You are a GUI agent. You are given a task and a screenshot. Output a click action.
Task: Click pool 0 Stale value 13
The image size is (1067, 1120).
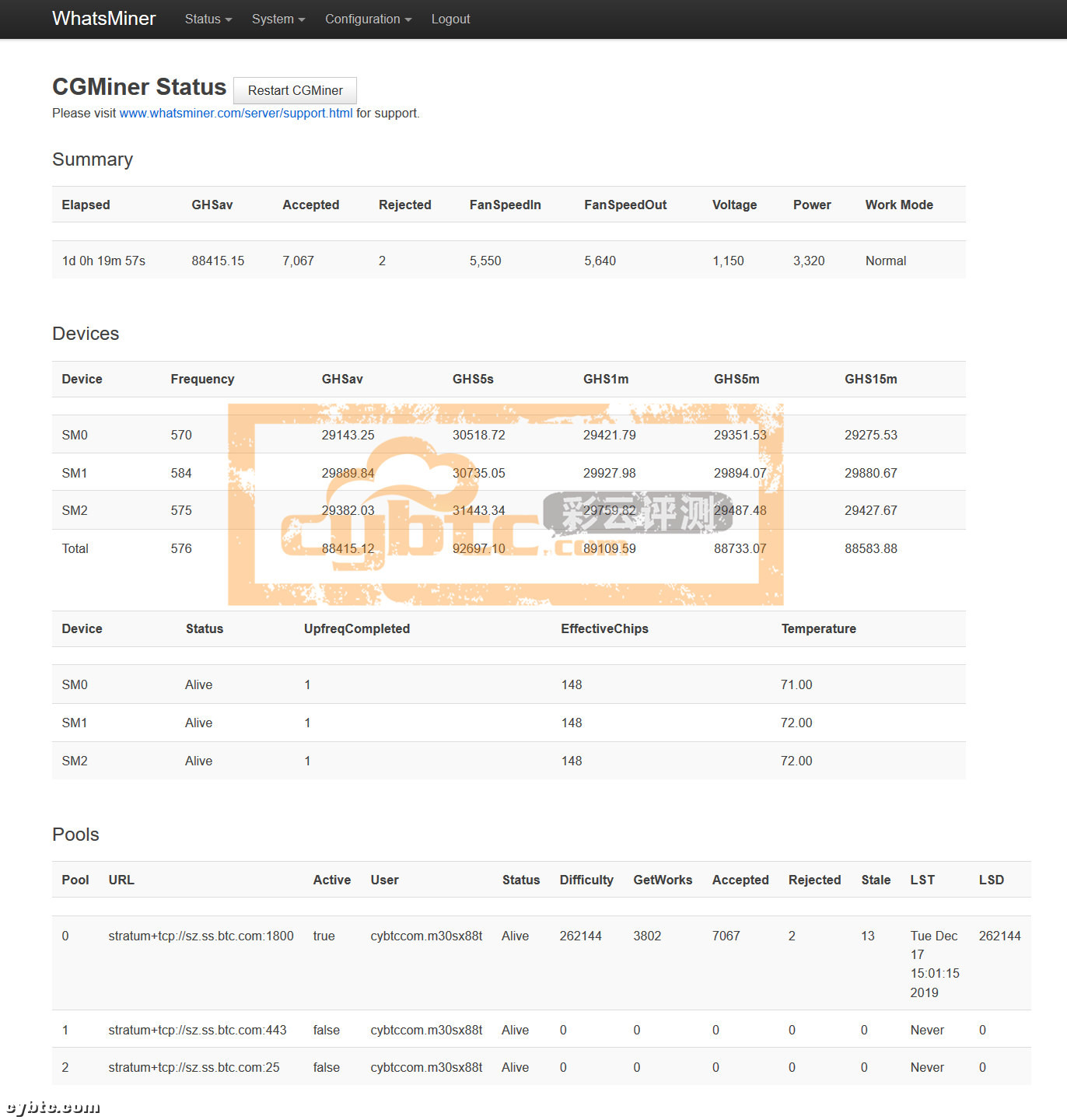point(868,936)
